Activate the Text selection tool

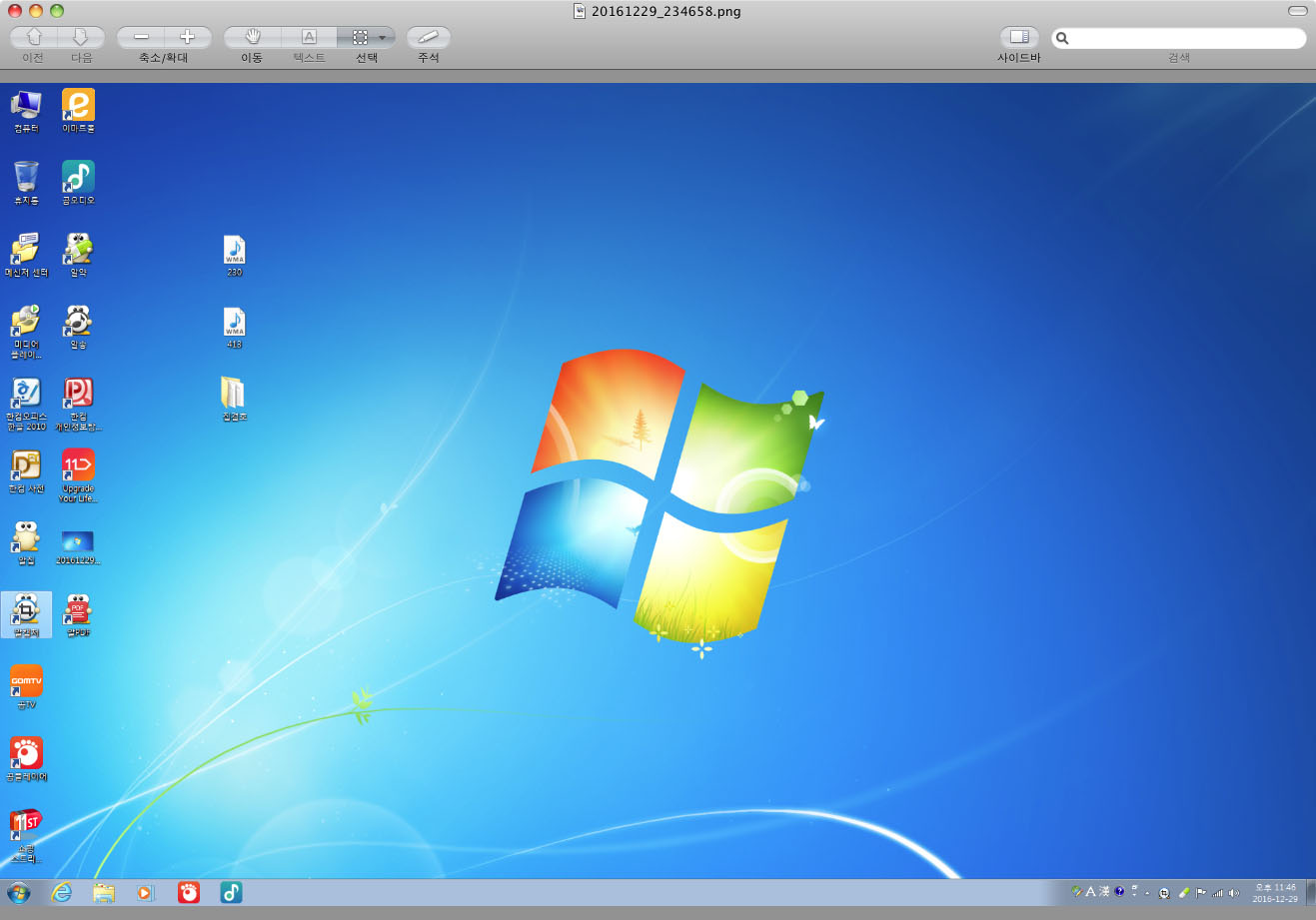pyautogui.click(x=309, y=37)
